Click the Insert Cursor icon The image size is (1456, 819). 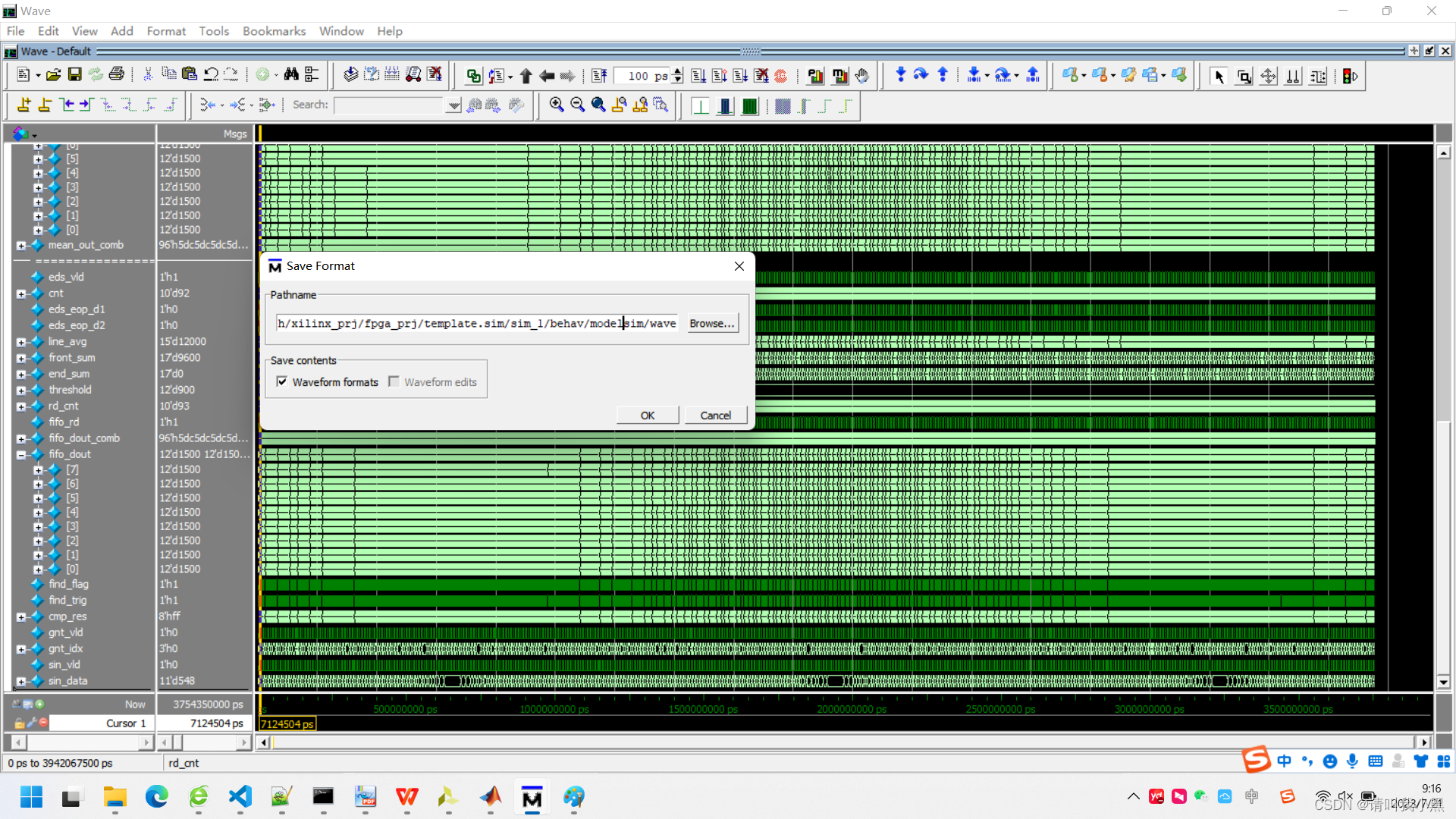[24, 105]
